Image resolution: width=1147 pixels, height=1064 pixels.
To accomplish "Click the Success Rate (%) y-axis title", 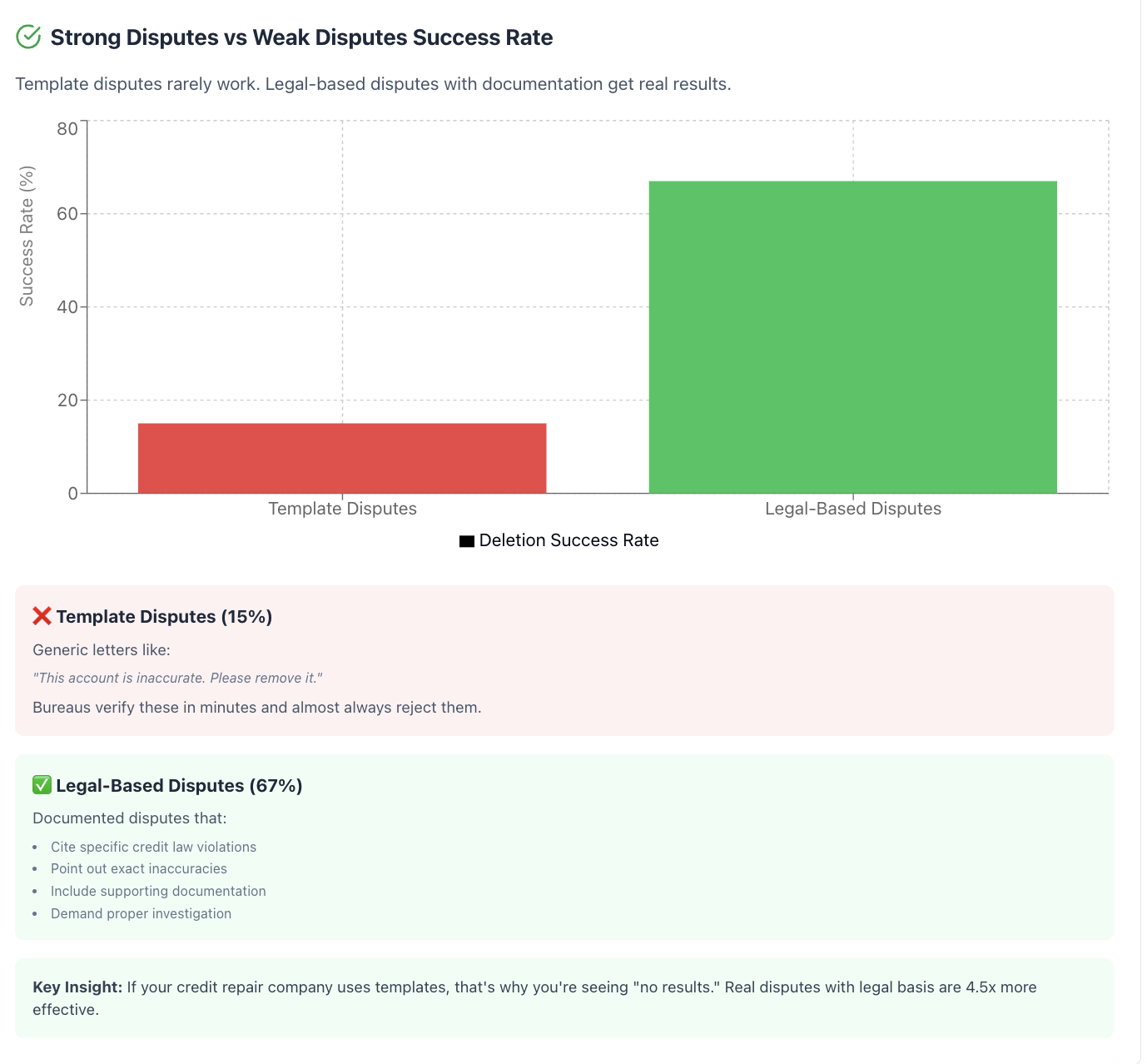I will pos(27,236).
